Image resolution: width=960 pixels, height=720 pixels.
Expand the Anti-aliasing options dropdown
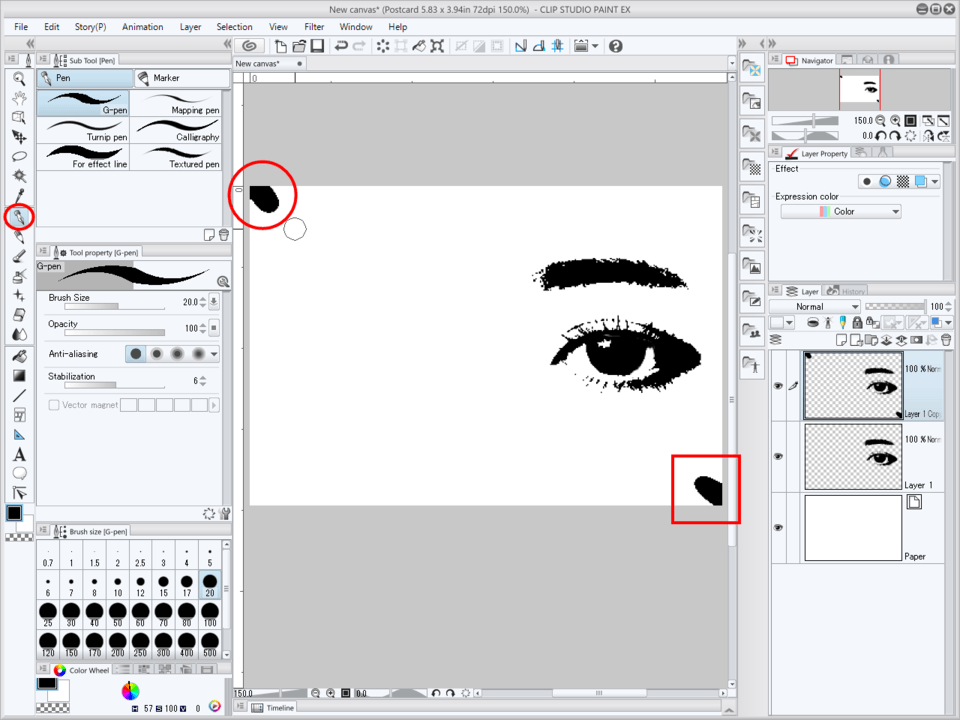(214, 354)
